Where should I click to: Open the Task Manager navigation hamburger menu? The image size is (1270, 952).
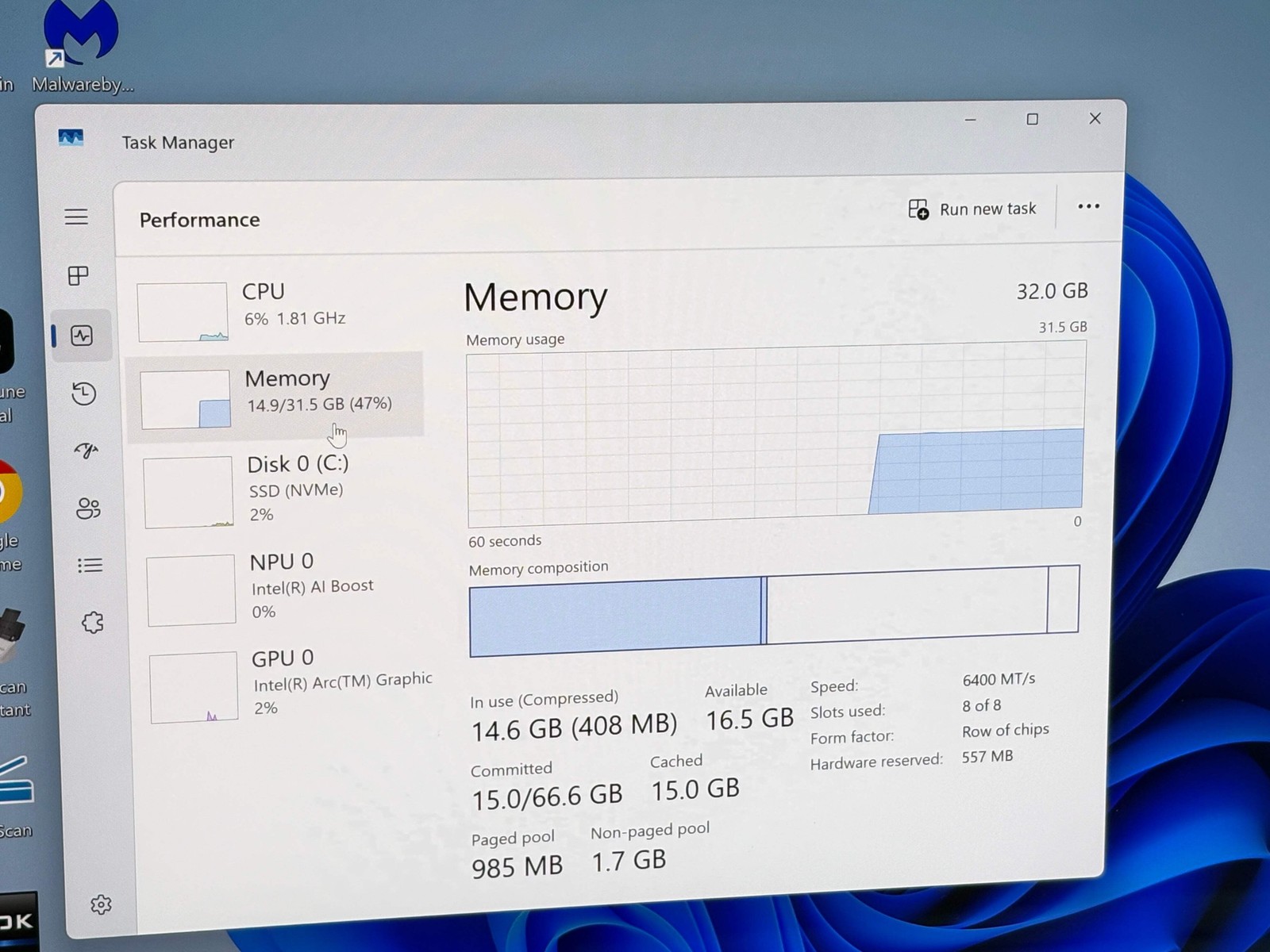point(76,217)
